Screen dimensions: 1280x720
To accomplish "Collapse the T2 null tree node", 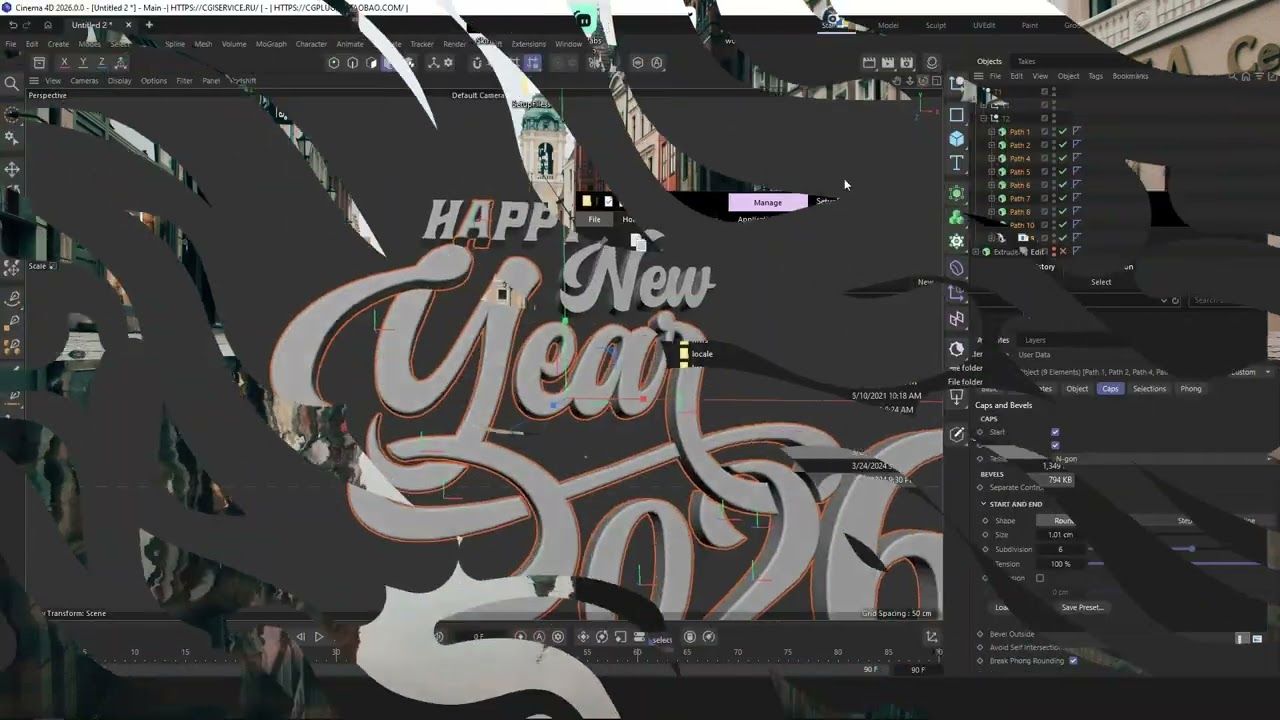I will pos(984,118).
